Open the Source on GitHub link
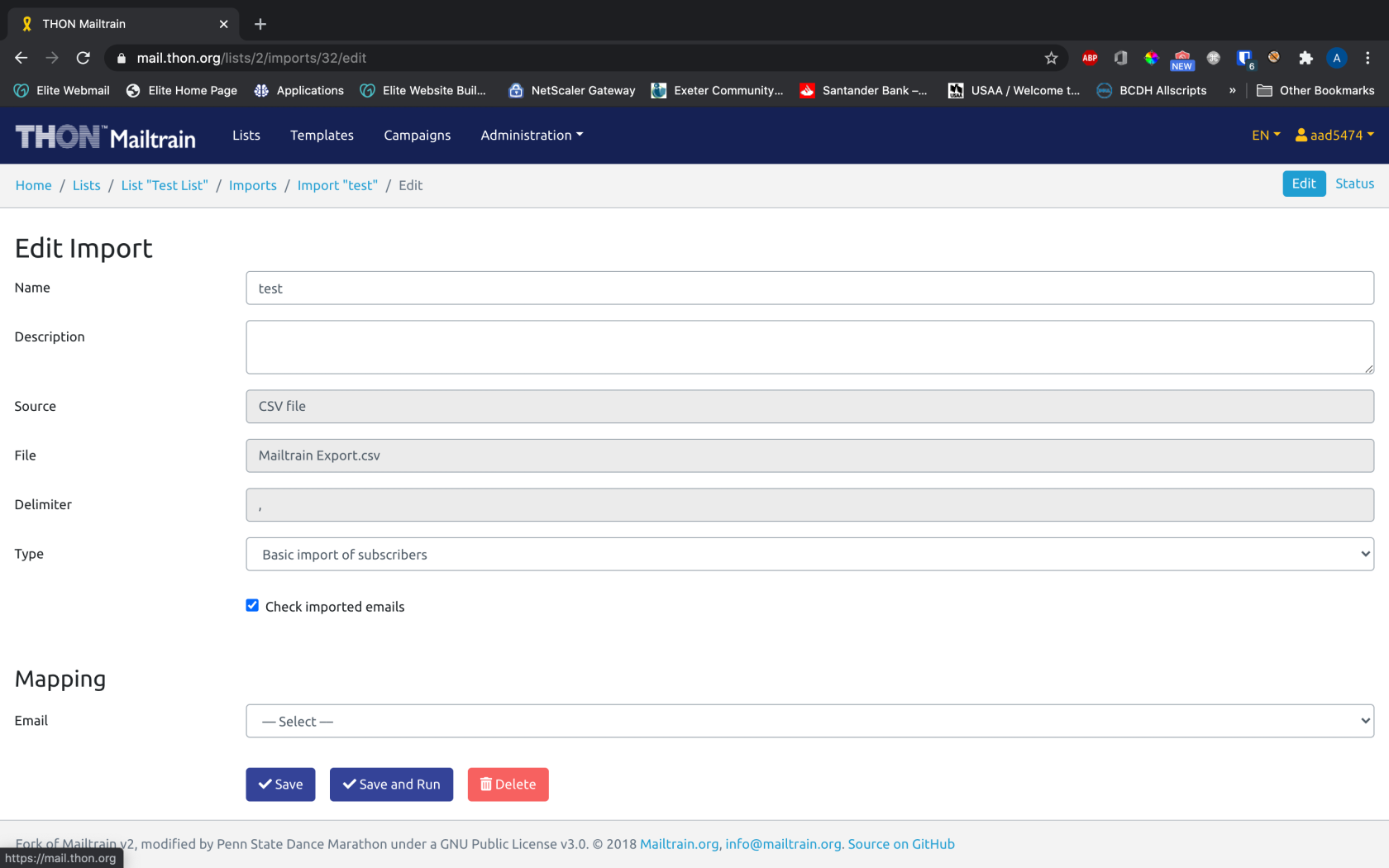 click(901, 844)
